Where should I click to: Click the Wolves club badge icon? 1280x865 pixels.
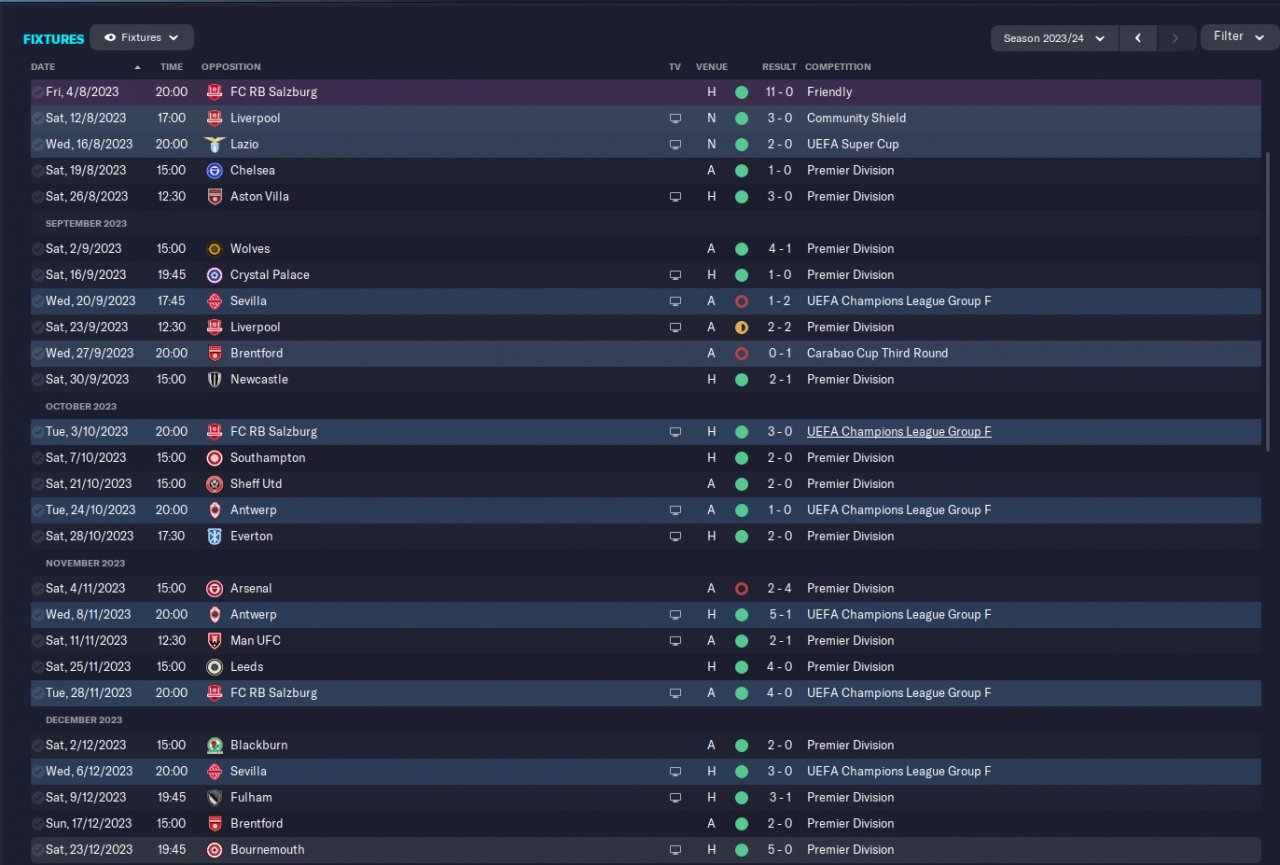pos(214,249)
